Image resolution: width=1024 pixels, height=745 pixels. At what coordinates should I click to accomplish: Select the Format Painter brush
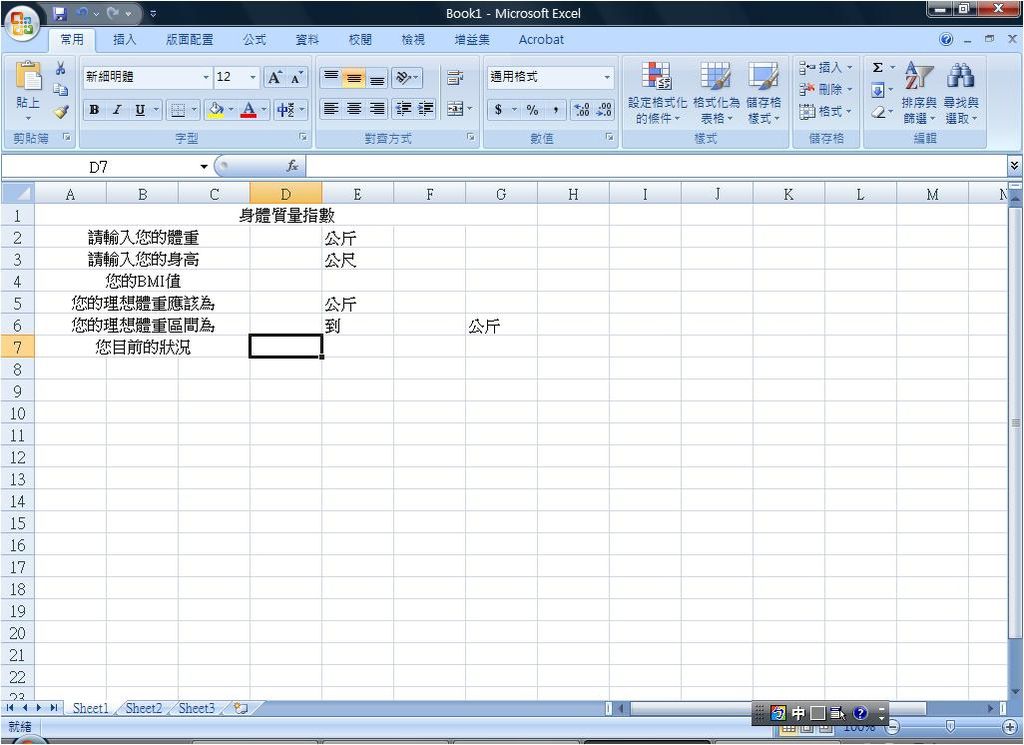tap(61, 112)
